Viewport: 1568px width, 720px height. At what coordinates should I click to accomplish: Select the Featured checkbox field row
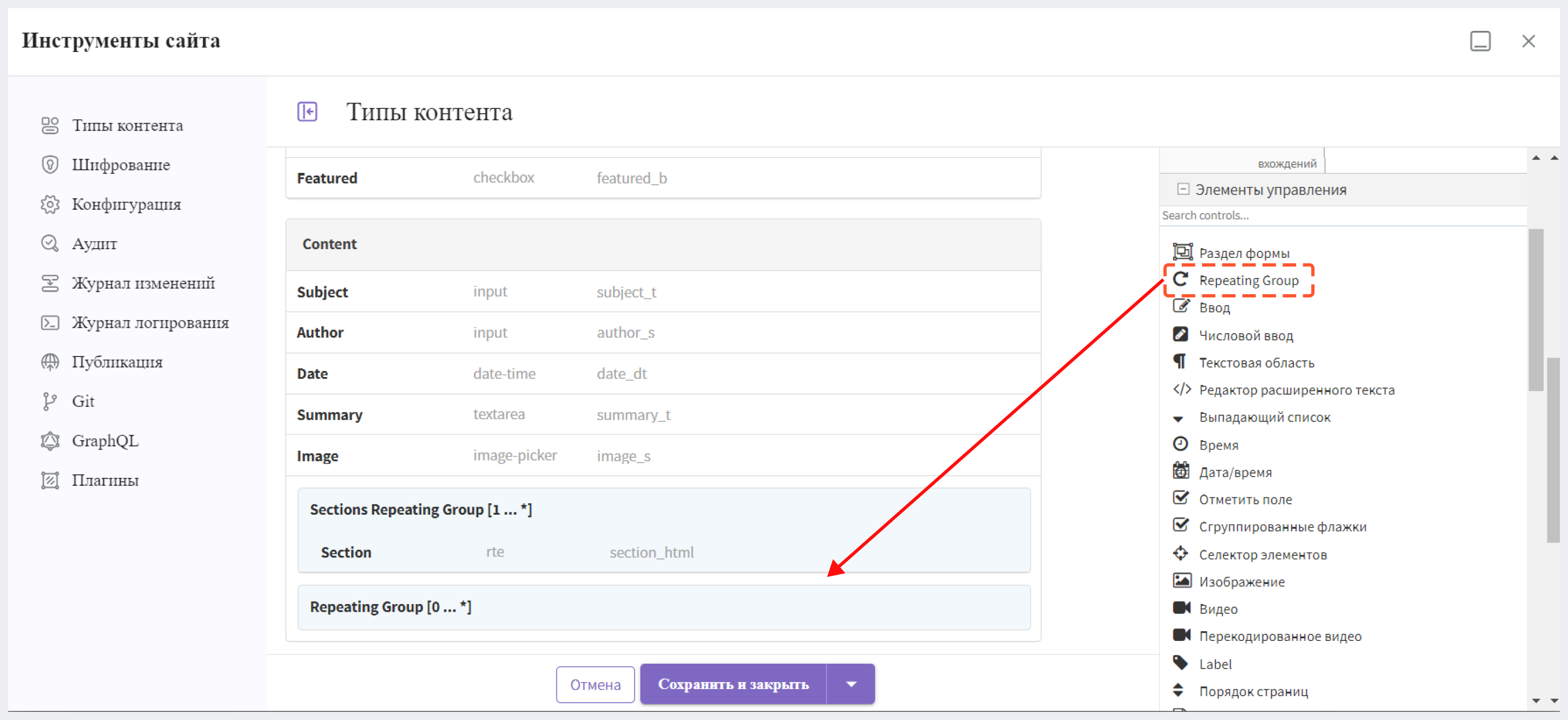pos(663,178)
